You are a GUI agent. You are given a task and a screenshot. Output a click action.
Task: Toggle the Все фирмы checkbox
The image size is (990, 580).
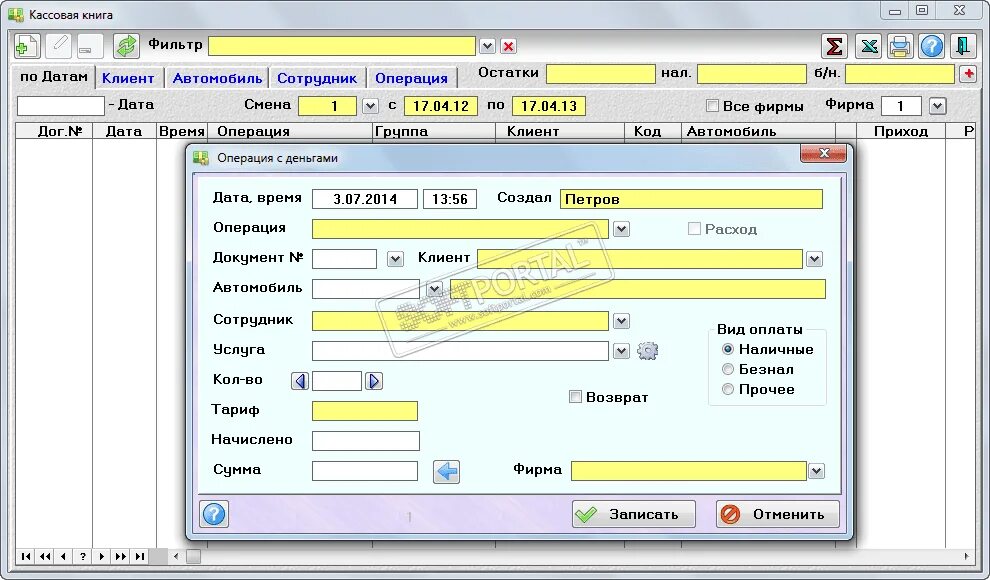[712, 105]
